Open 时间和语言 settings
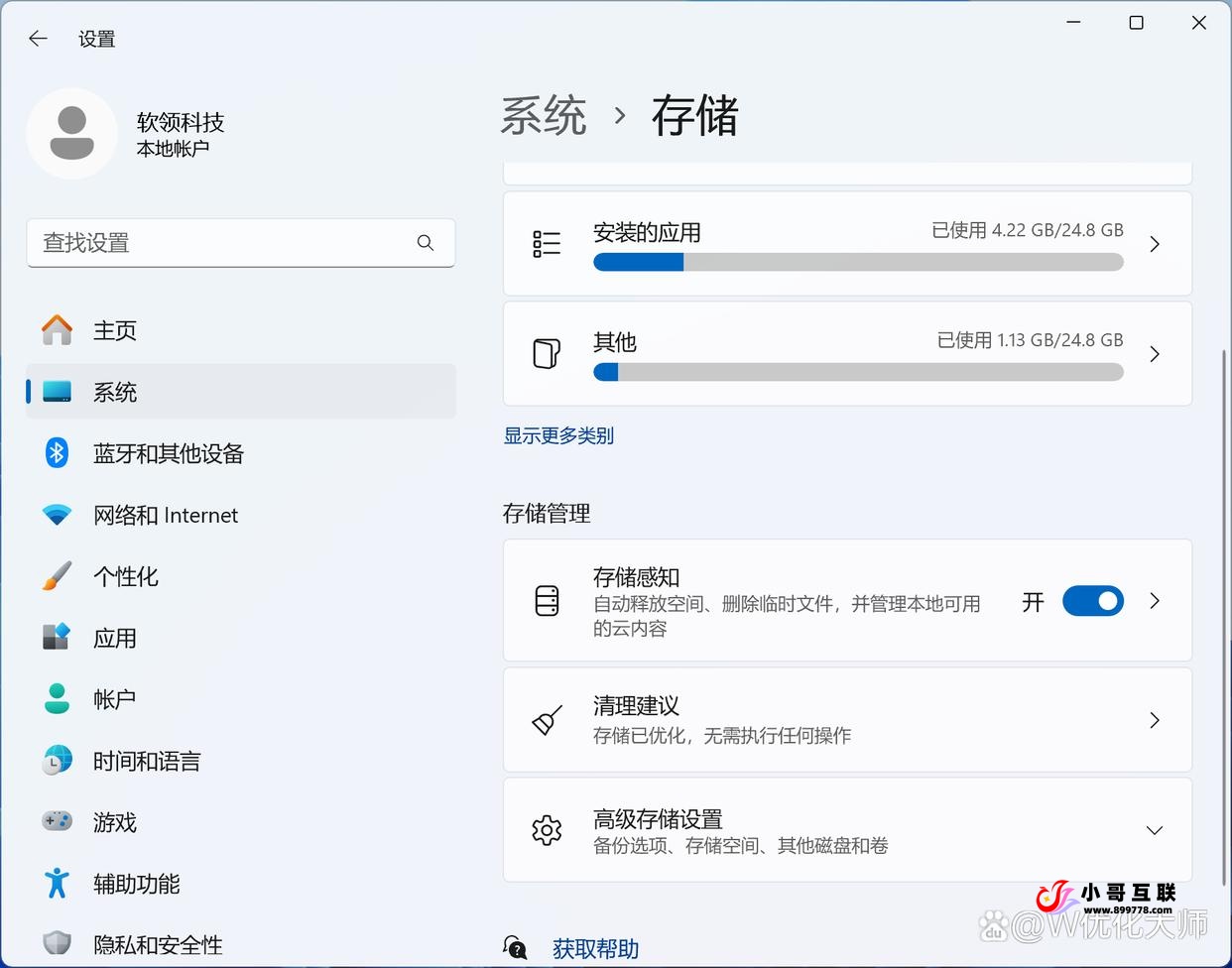 pyautogui.click(x=57, y=760)
